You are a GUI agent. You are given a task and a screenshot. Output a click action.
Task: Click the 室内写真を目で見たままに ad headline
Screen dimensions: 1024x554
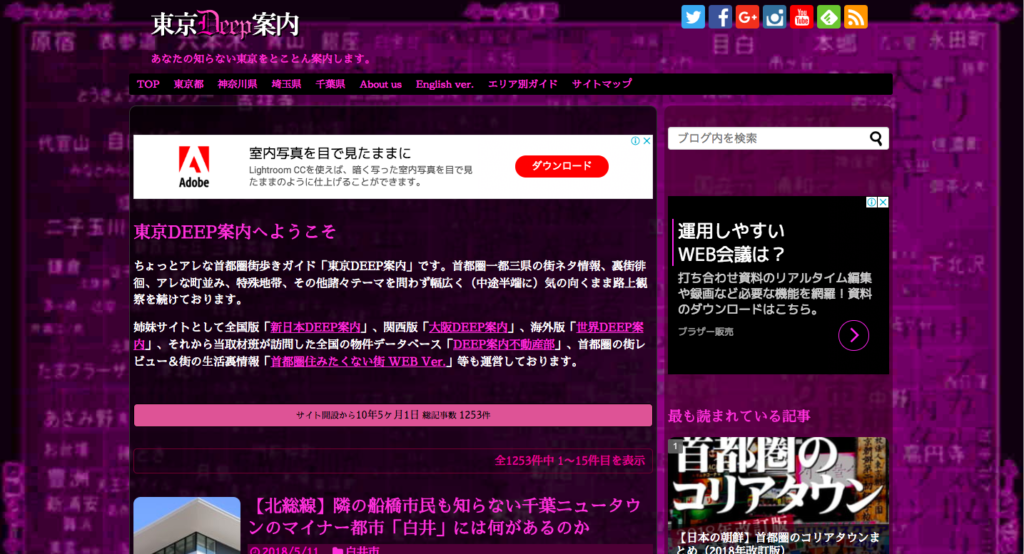pyautogui.click(x=330, y=154)
